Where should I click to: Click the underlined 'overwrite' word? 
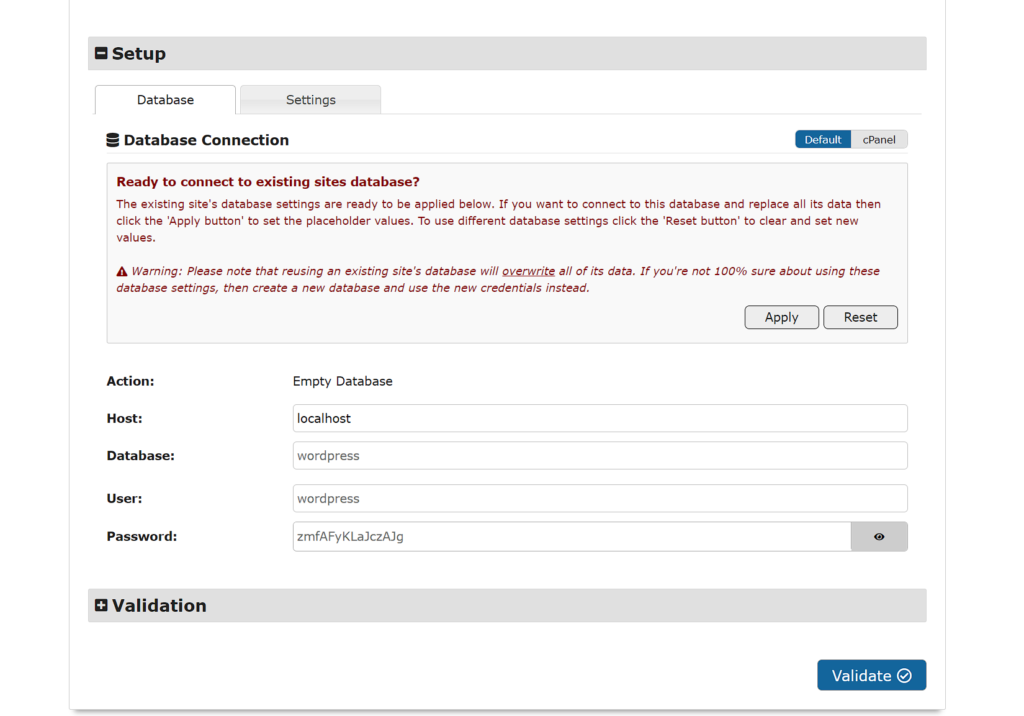click(528, 271)
